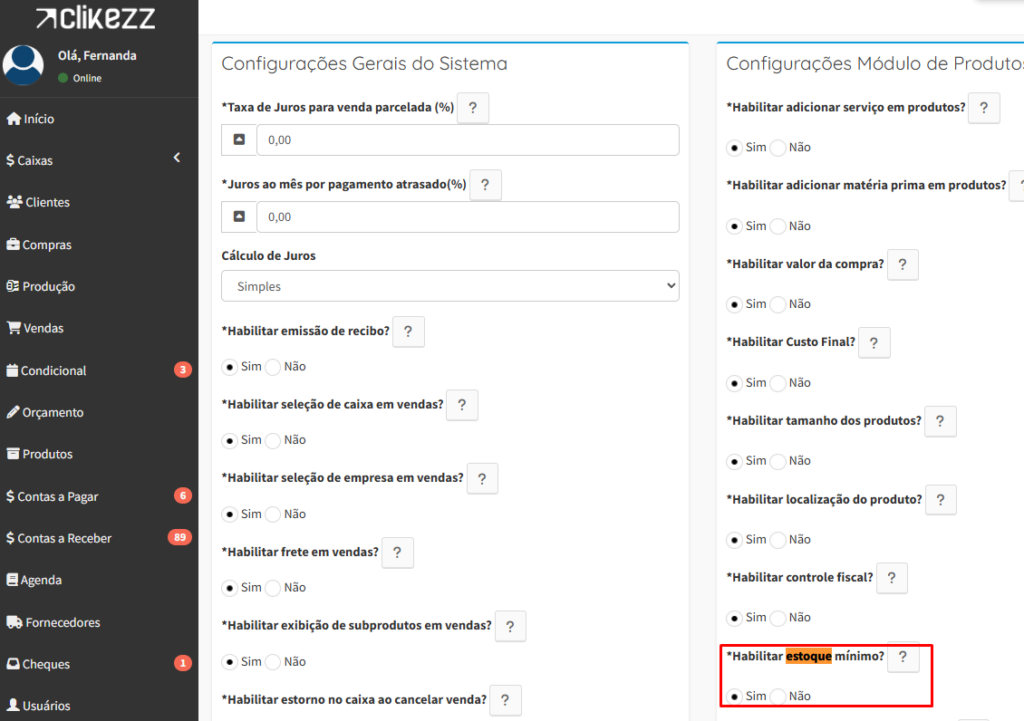Open Condicional with 3 notifications badge
The width and height of the screenshot is (1024, 721).
point(53,370)
